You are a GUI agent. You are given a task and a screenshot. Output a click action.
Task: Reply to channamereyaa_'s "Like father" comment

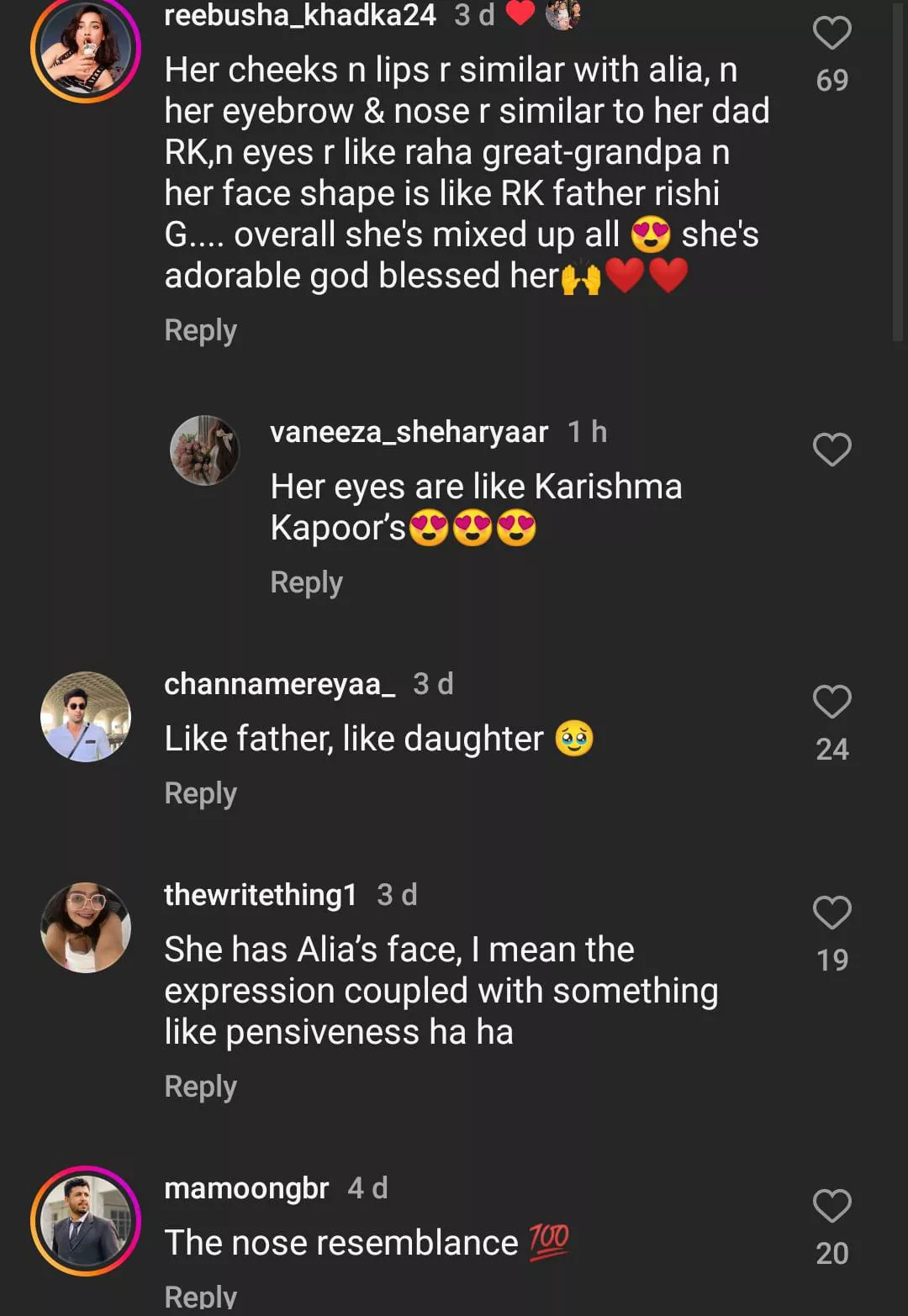coord(200,793)
